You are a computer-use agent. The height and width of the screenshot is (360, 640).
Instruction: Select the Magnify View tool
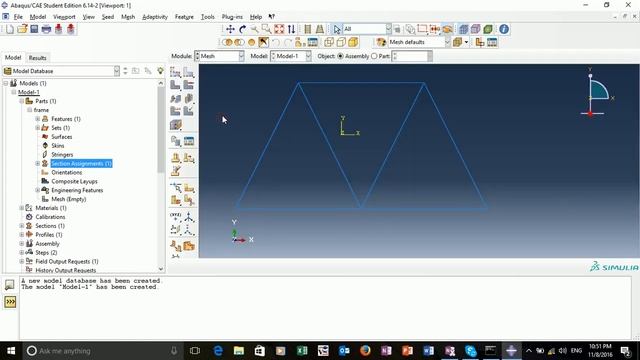[254, 29]
